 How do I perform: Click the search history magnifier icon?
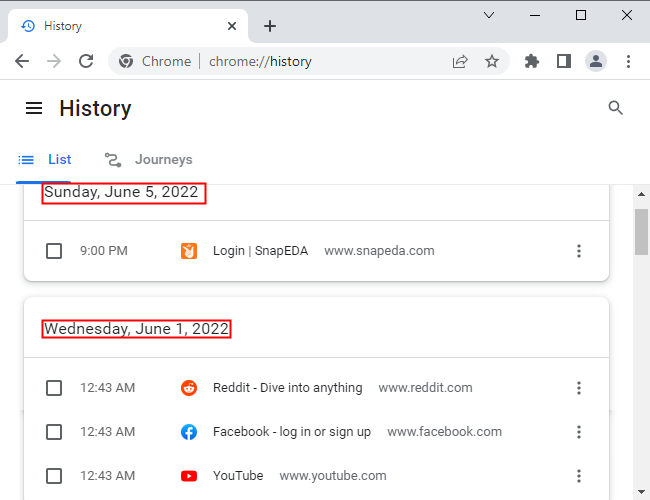pos(616,108)
